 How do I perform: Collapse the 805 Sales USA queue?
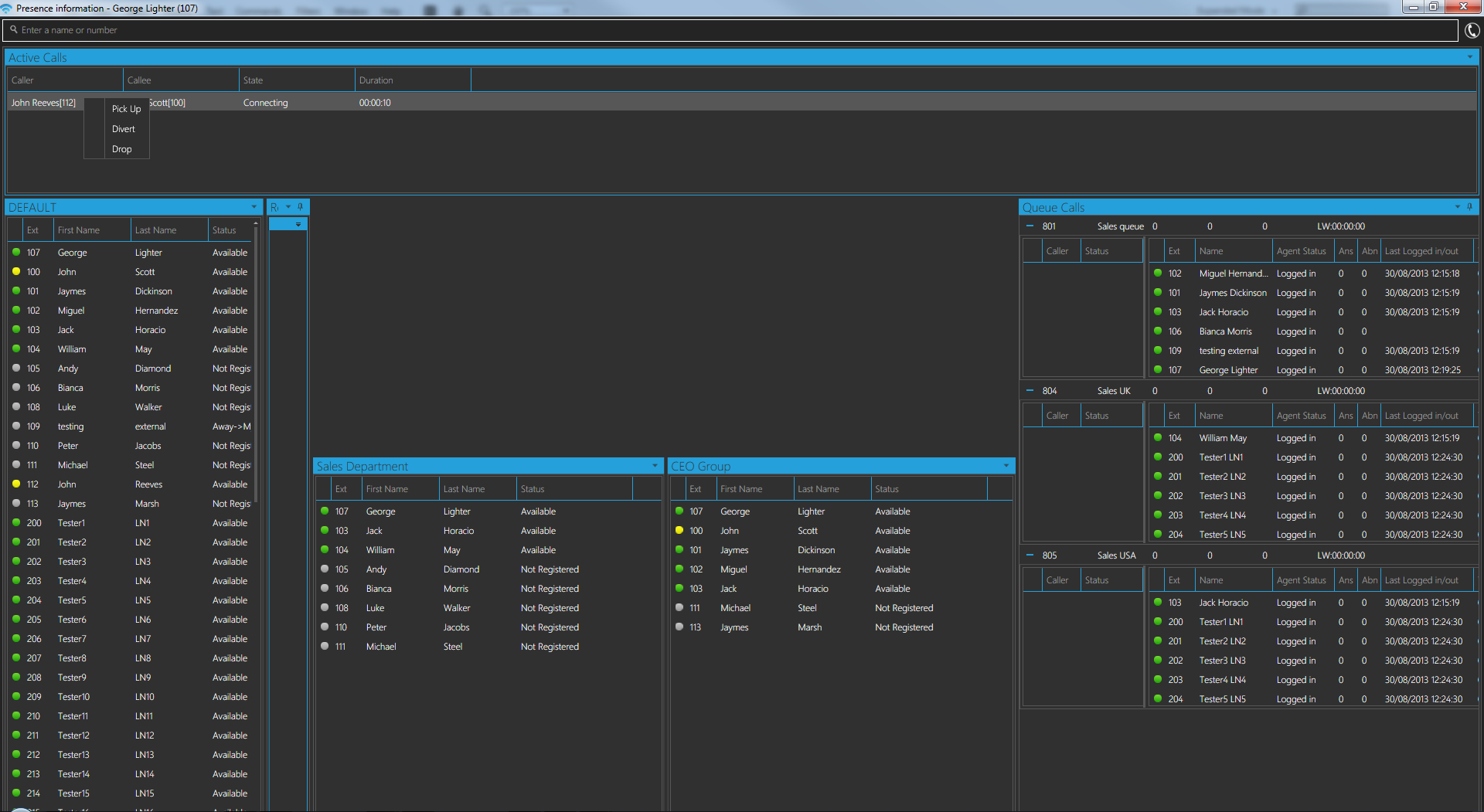click(x=1030, y=555)
